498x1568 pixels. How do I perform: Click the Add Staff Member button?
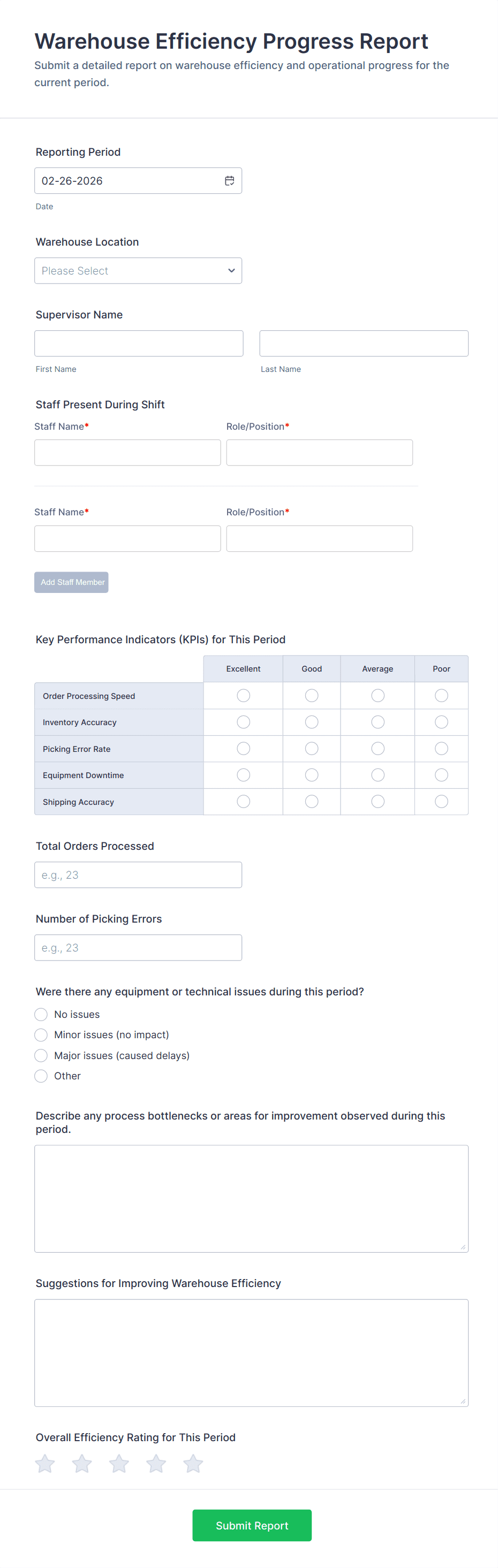click(71, 583)
